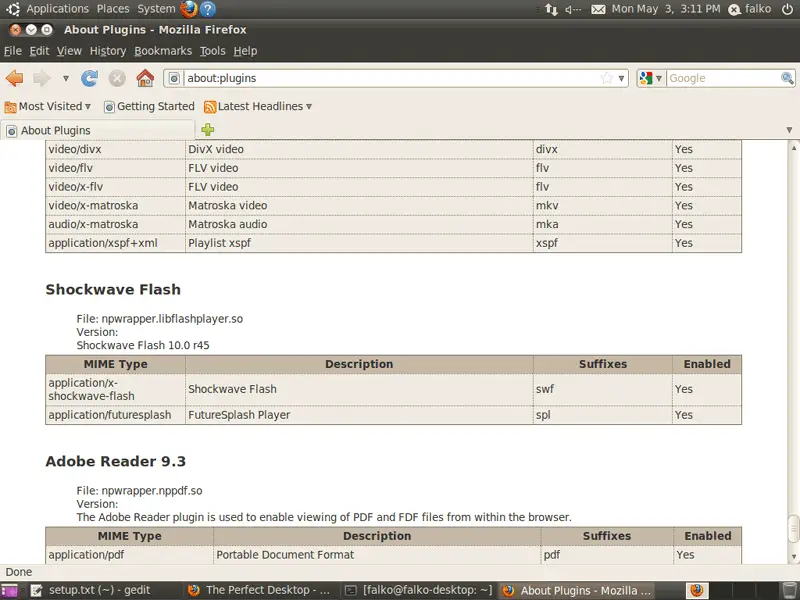Open the Help menu
Screen dimensions: 800x600
tap(245, 51)
